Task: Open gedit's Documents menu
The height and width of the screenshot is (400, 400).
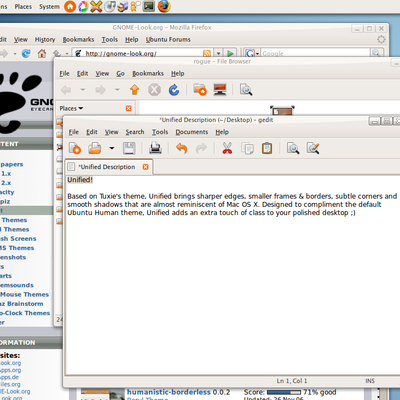Action: 192,132
